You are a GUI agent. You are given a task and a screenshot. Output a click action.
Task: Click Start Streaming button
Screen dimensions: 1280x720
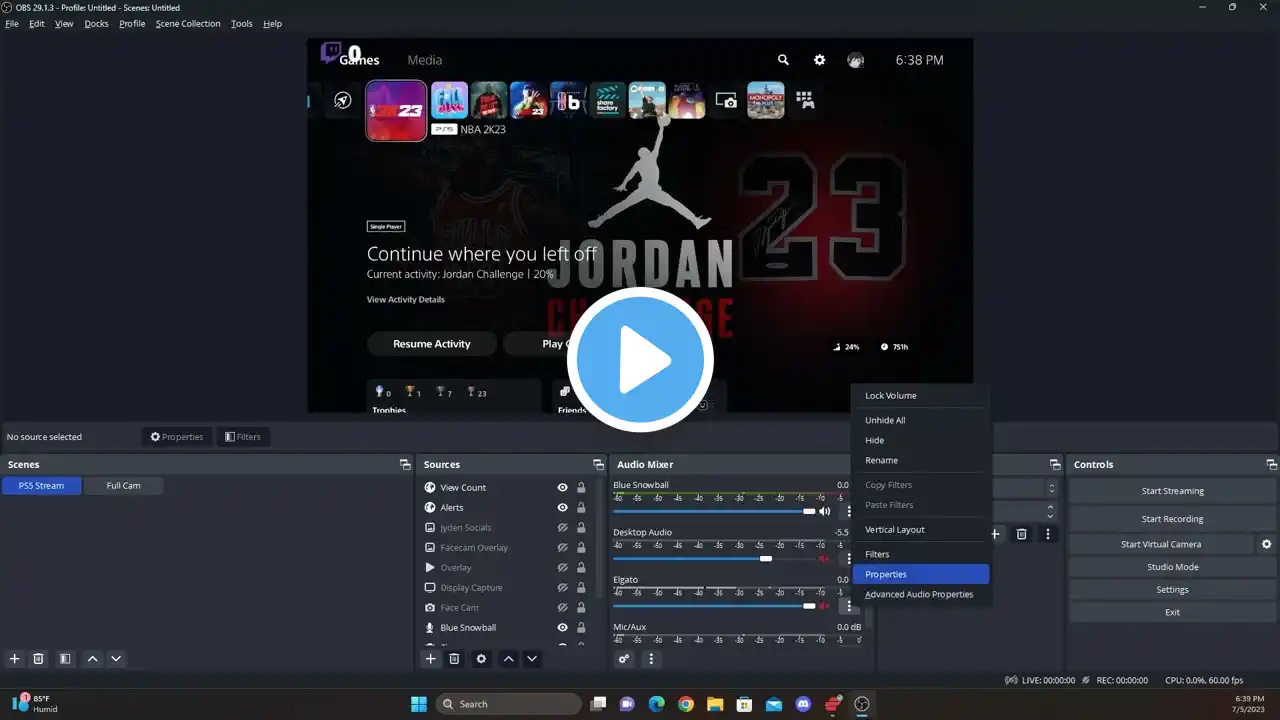tap(1172, 491)
